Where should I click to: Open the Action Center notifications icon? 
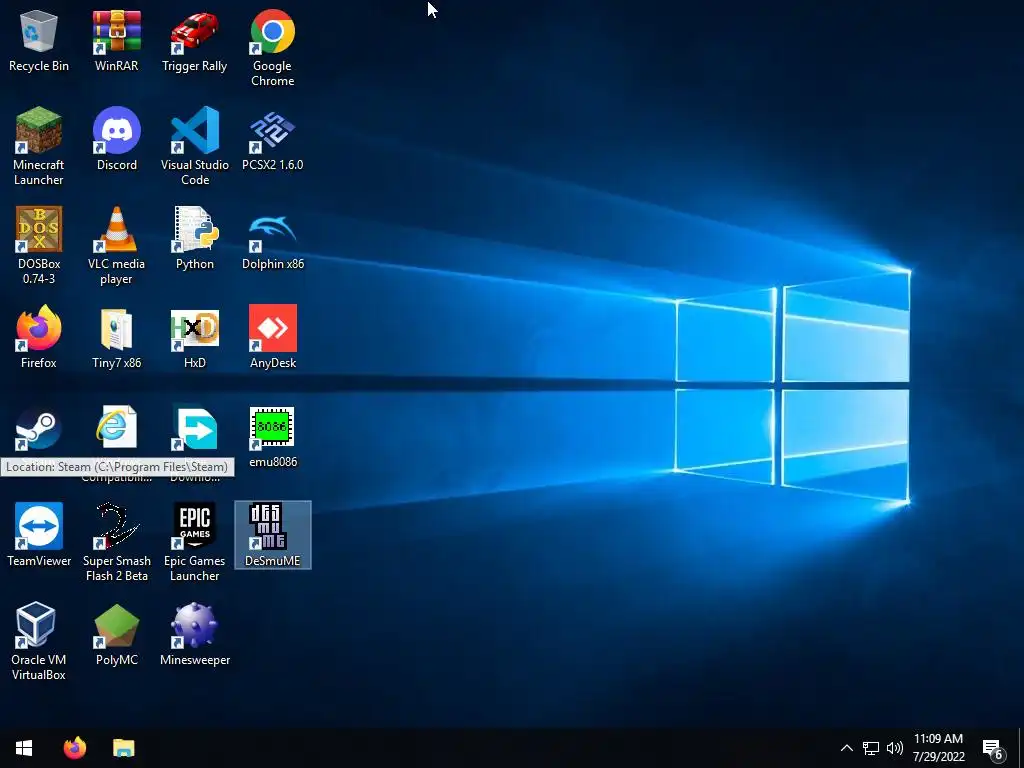(x=993, y=749)
